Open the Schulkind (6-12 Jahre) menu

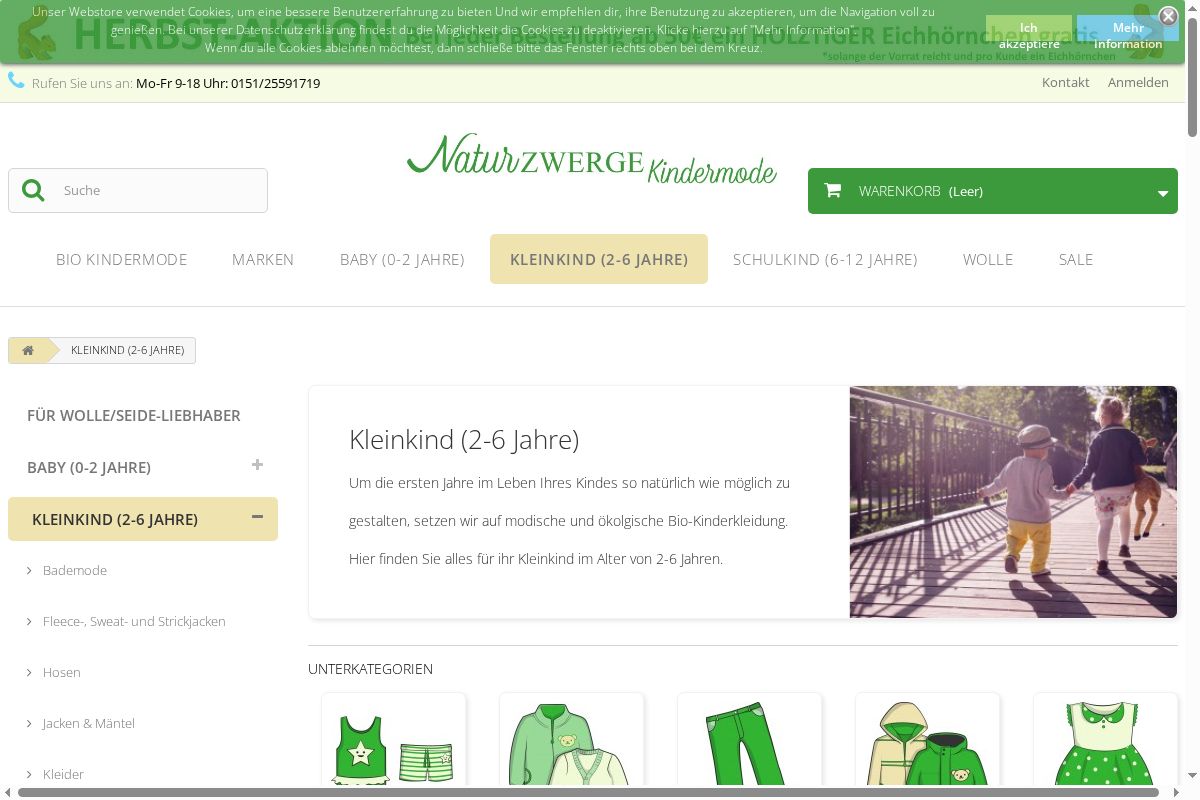[x=825, y=259]
